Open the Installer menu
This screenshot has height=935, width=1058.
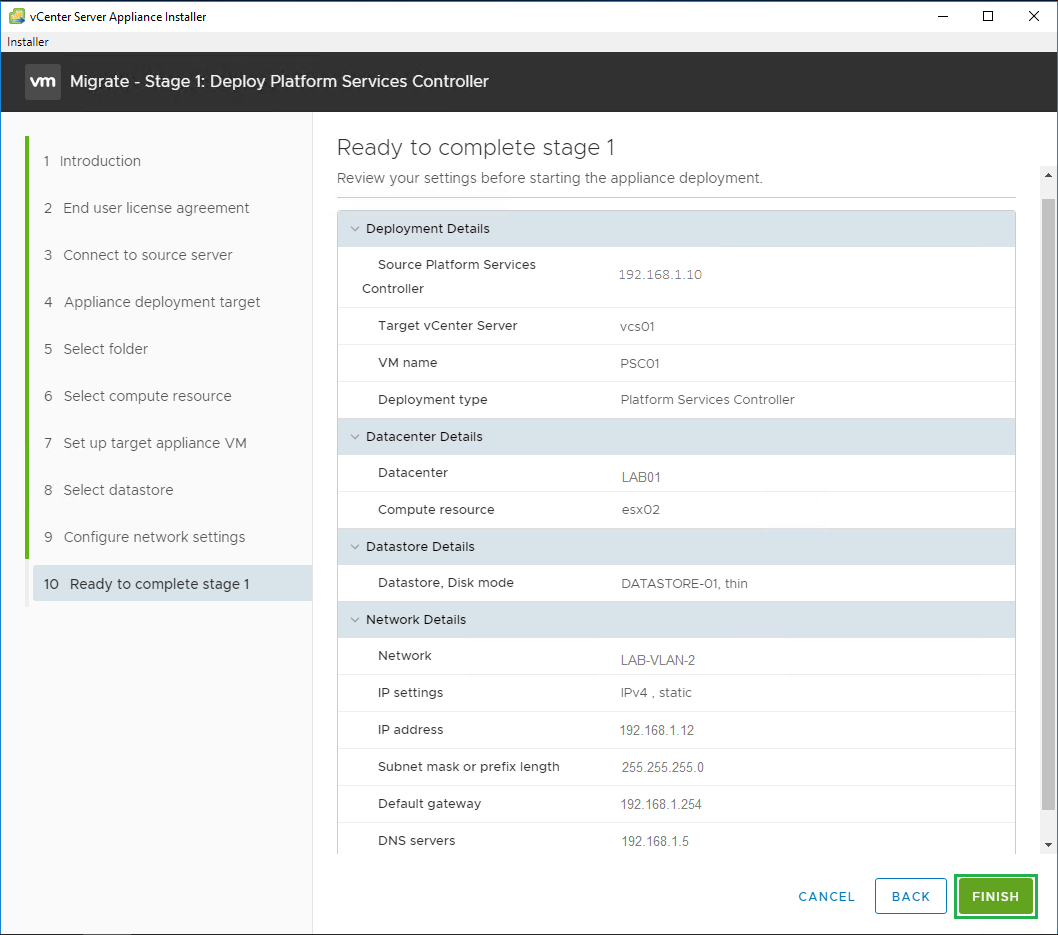[28, 42]
